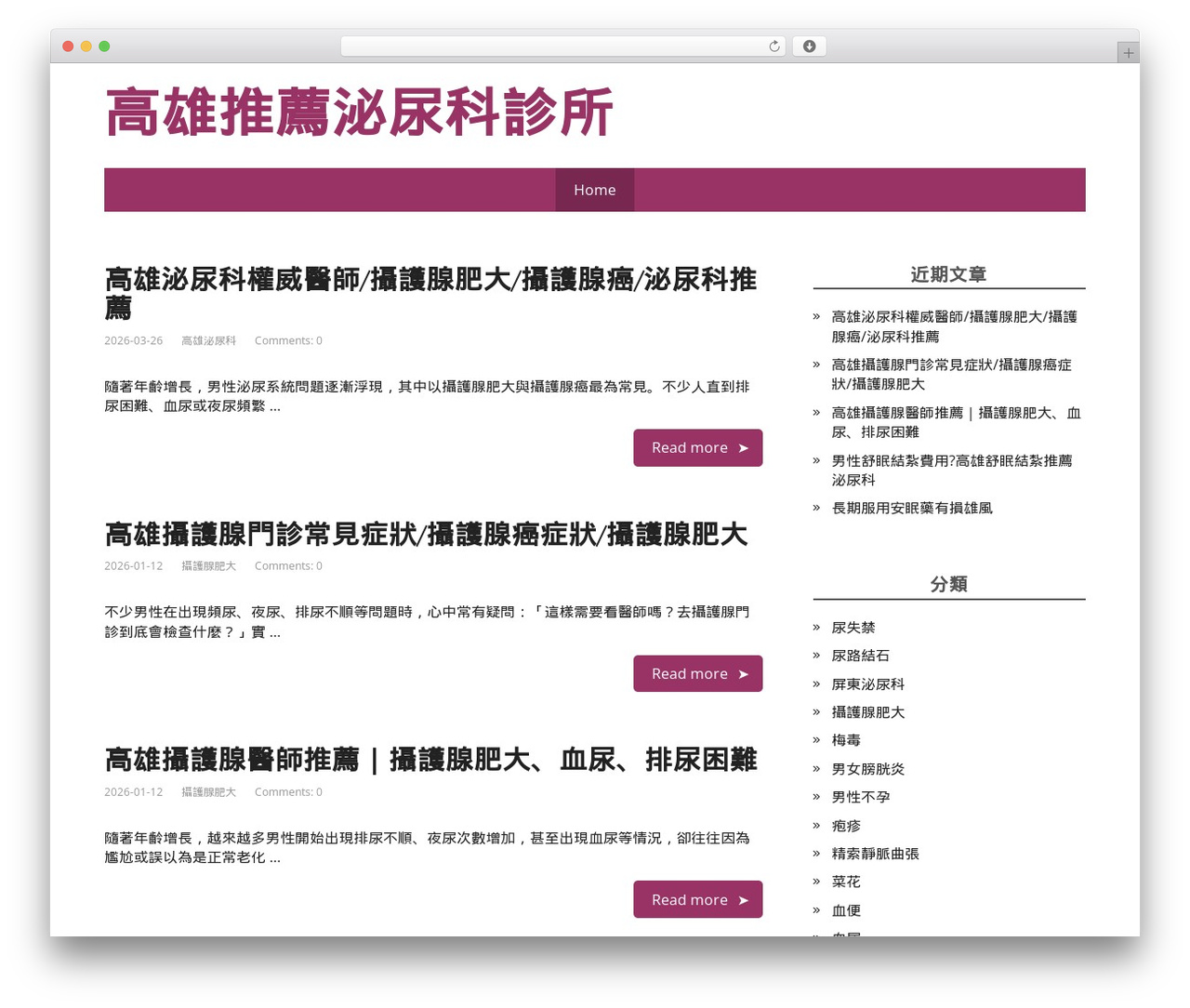Image resolution: width=1190 pixels, height=1008 pixels.
Task: Select the 男性不孕 category
Action: point(861,797)
